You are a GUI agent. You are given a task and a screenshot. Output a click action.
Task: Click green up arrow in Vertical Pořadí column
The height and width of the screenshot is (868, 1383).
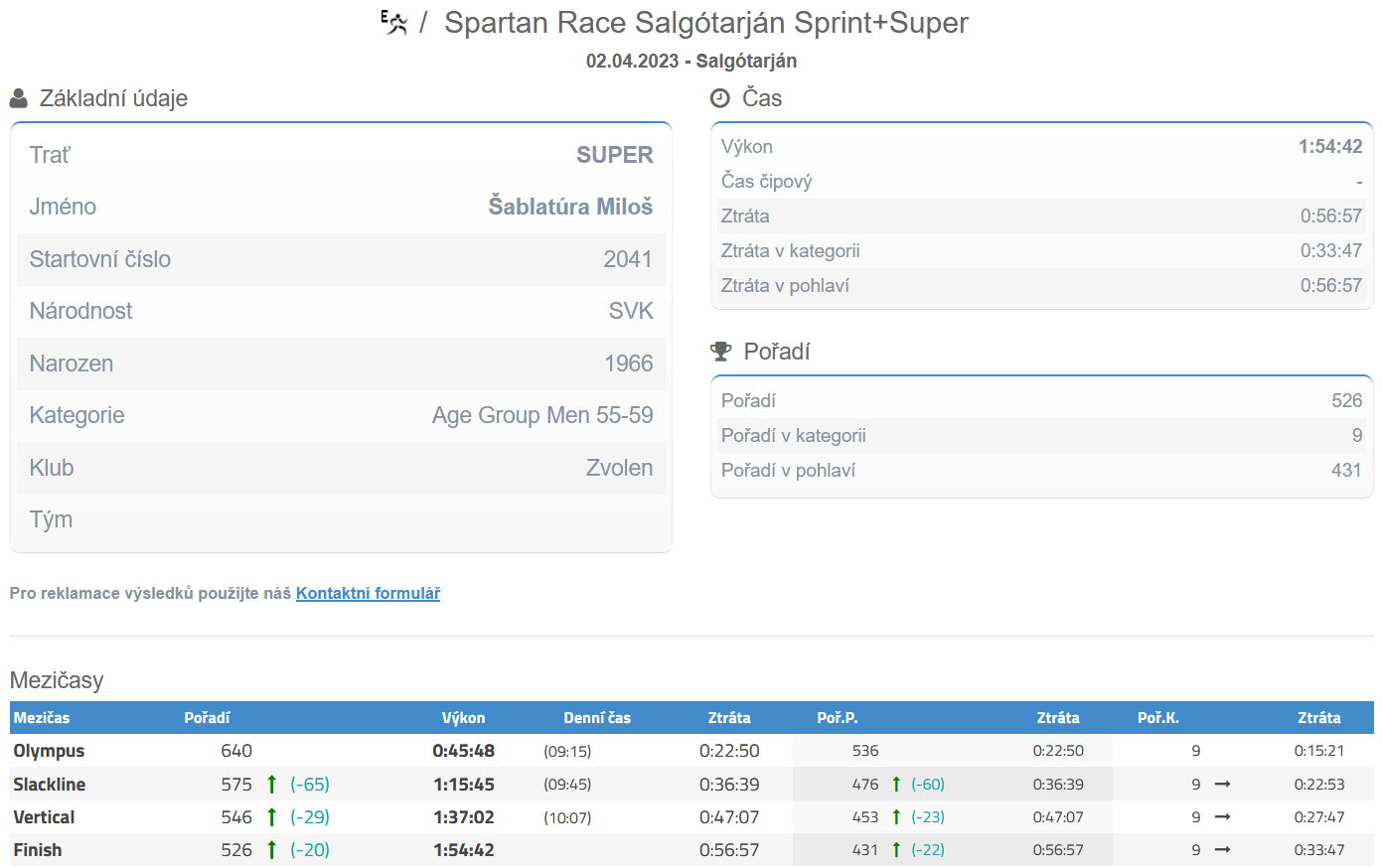(x=271, y=816)
